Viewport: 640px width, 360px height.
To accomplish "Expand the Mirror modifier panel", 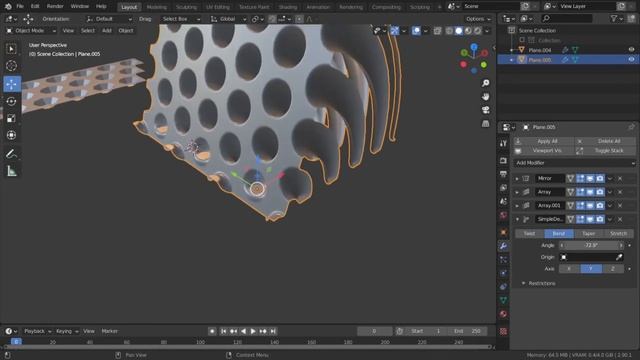I will [x=517, y=178].
